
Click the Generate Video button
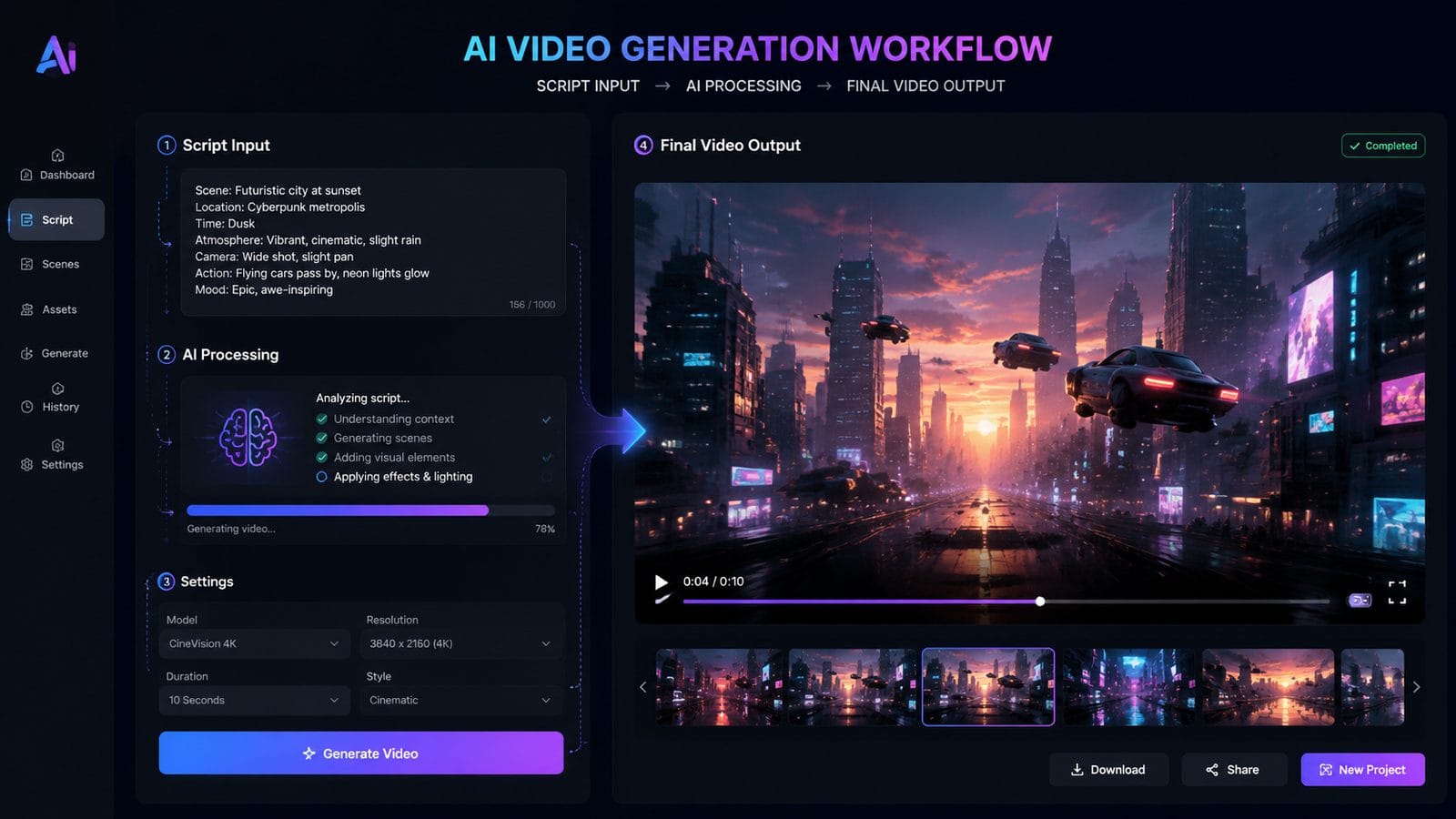point(361,753)
